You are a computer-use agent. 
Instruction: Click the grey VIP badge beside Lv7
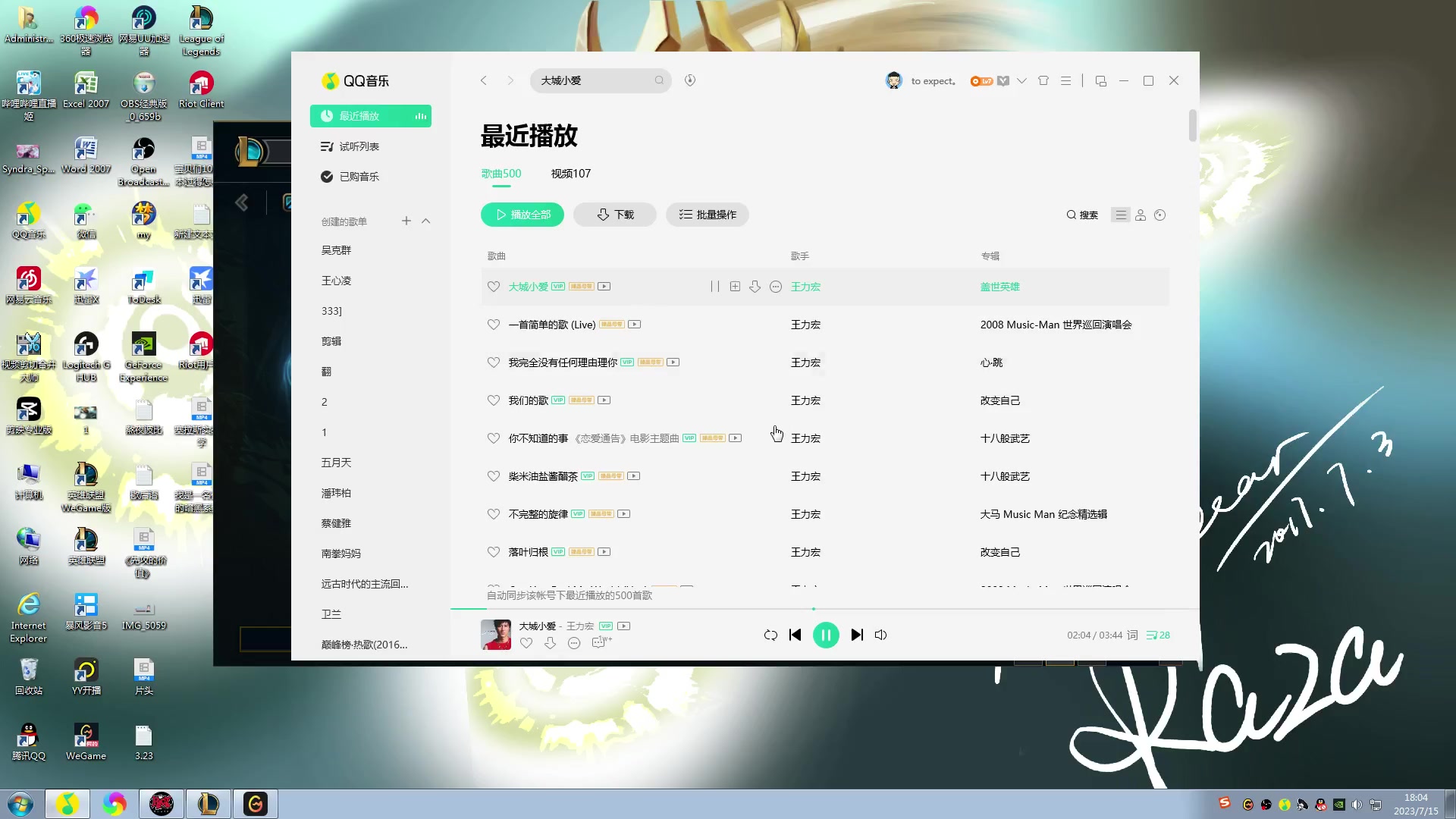pos(1003,81)
